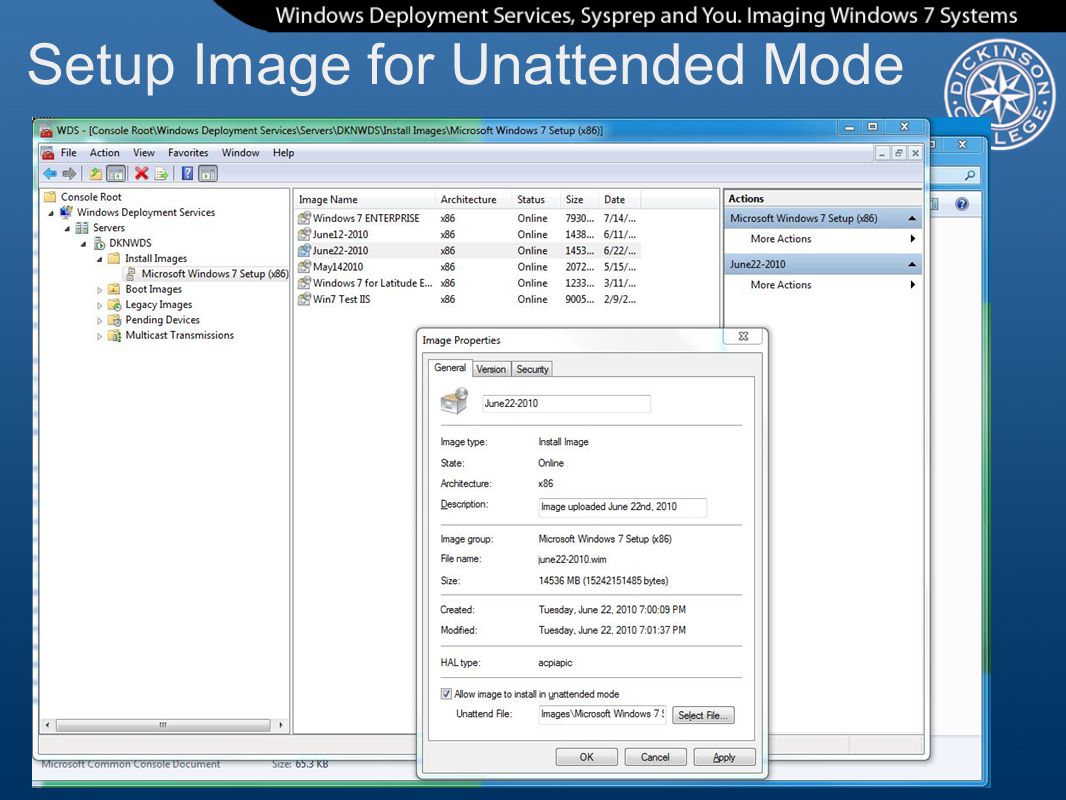Click Cancel in Image Properties
The width and height of the screenshot is (1066, 800).
pyautogui.click(x=655, y=757)
